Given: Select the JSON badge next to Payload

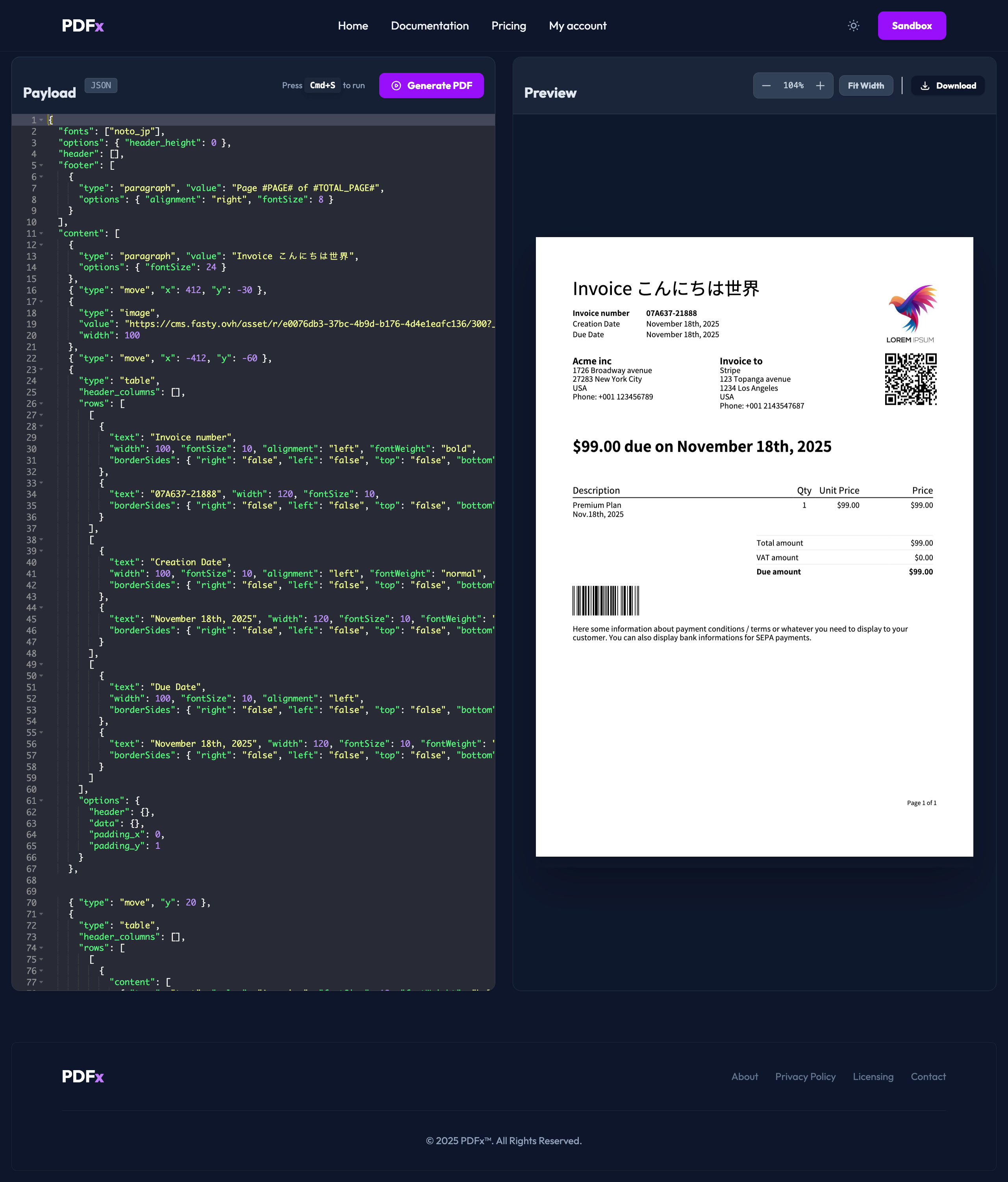Looking at the screenshot, I should [x=100, y=85].
